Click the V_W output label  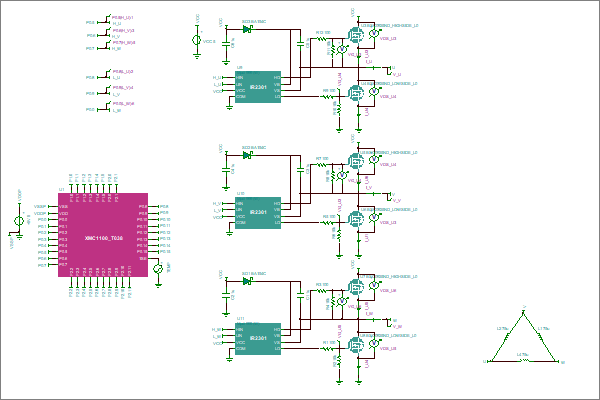click(x=397, y=327)
